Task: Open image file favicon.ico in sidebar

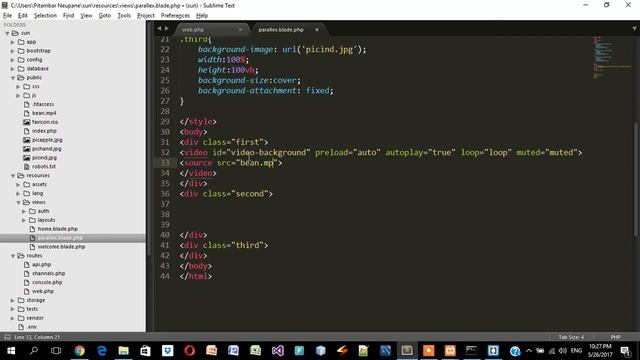Action: (45, 122)
